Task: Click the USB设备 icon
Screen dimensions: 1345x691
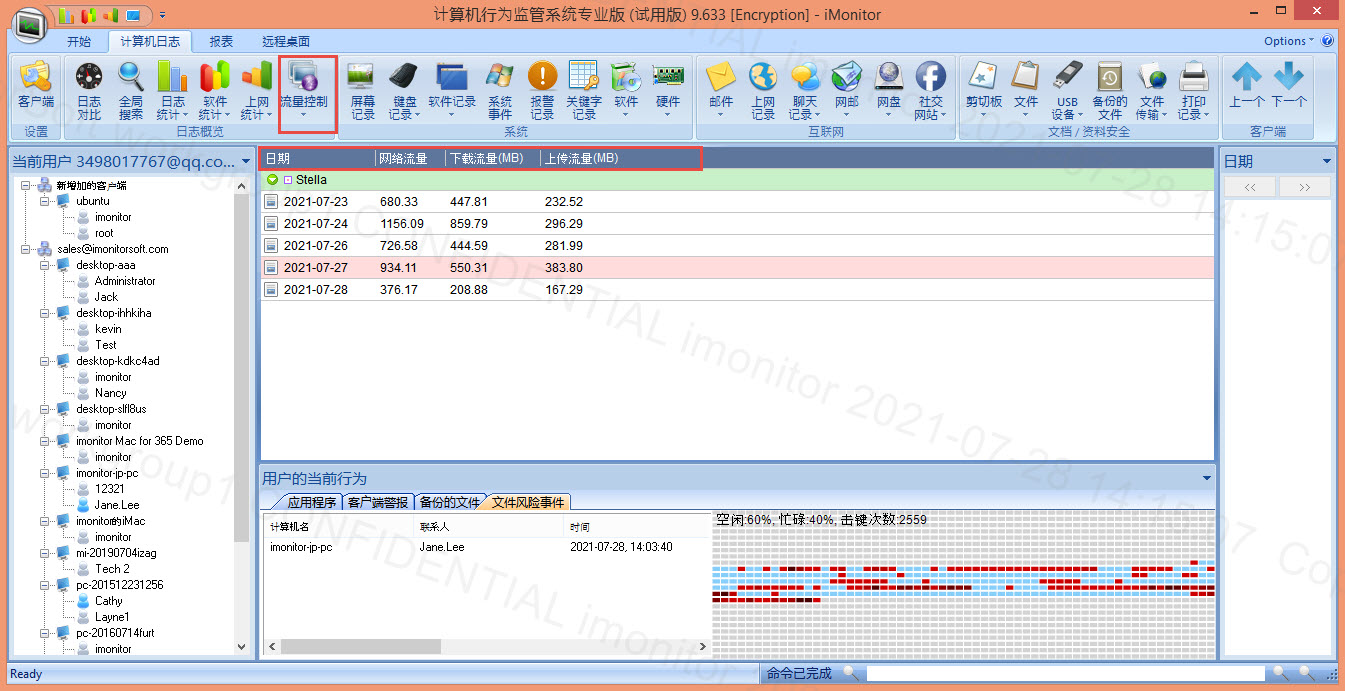Action: (x=1067, y=90)
